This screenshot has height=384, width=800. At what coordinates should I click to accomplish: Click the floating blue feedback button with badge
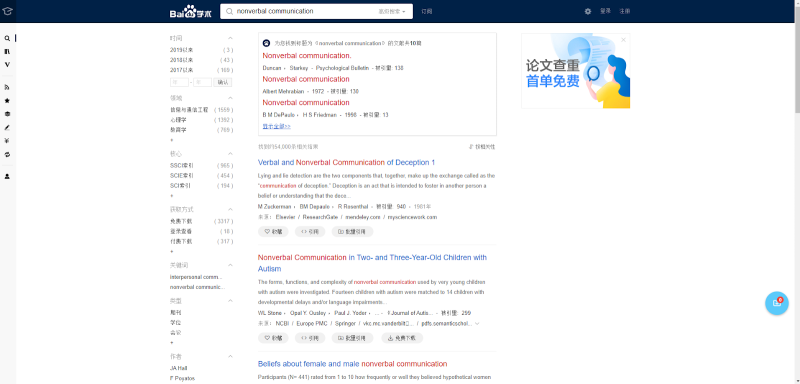point(777,303)
